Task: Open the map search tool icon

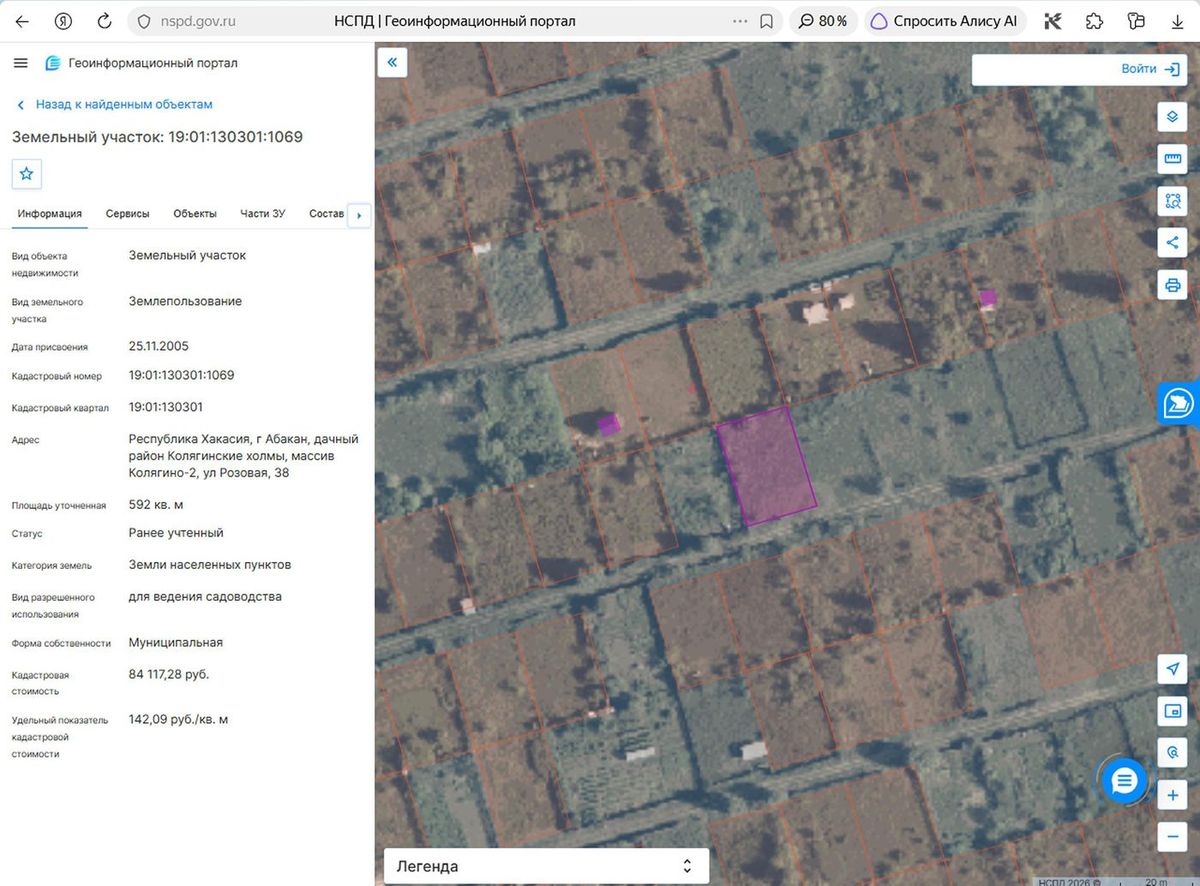Action: point(1172,753)
